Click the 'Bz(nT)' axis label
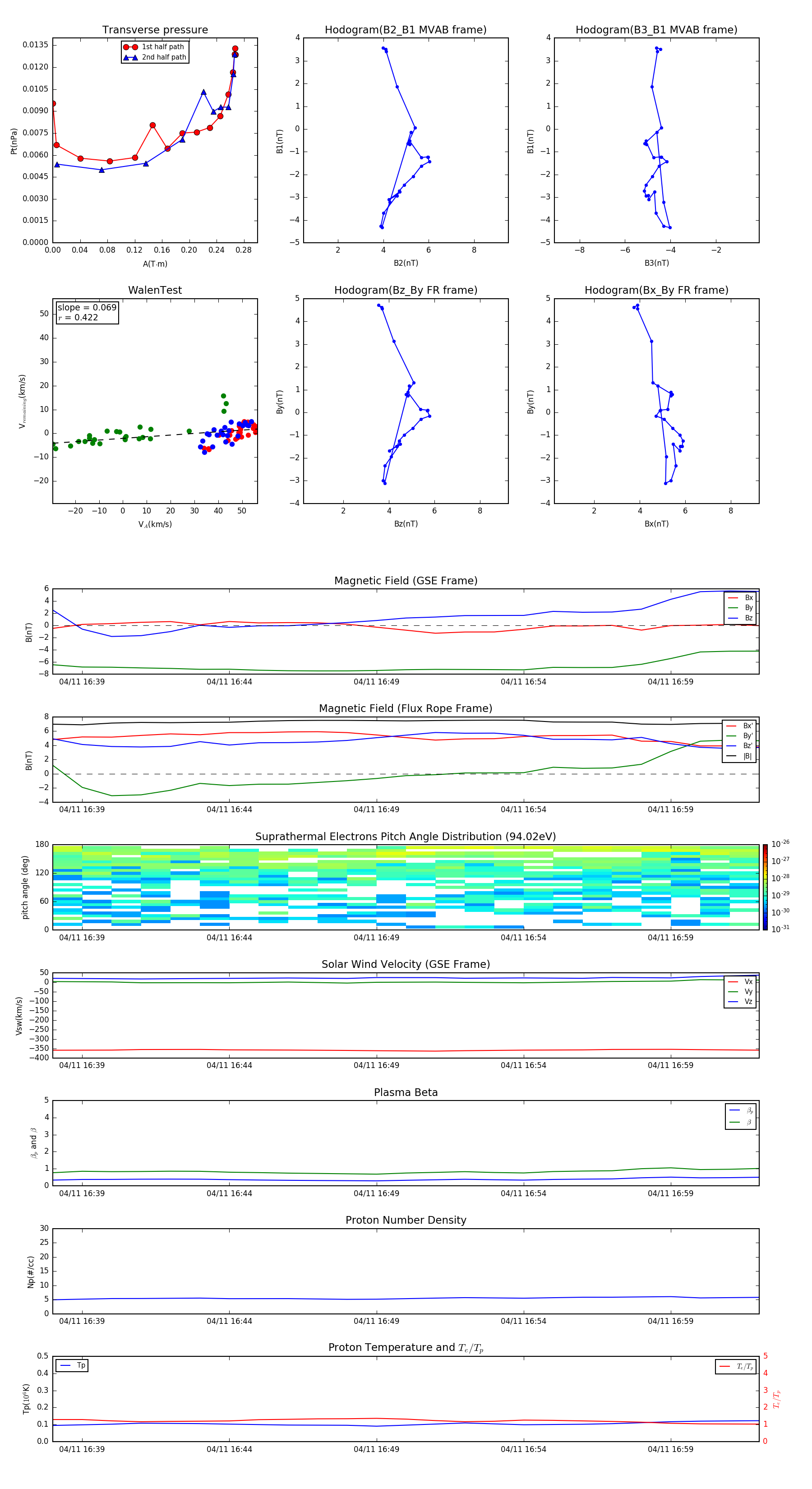The width and height of the screenshot is (812, 1489). coord(406,524)
